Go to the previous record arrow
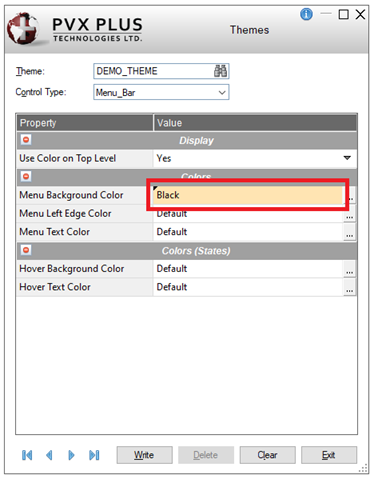Viewport: 374px width, 479px height. (x=49, y=455)
